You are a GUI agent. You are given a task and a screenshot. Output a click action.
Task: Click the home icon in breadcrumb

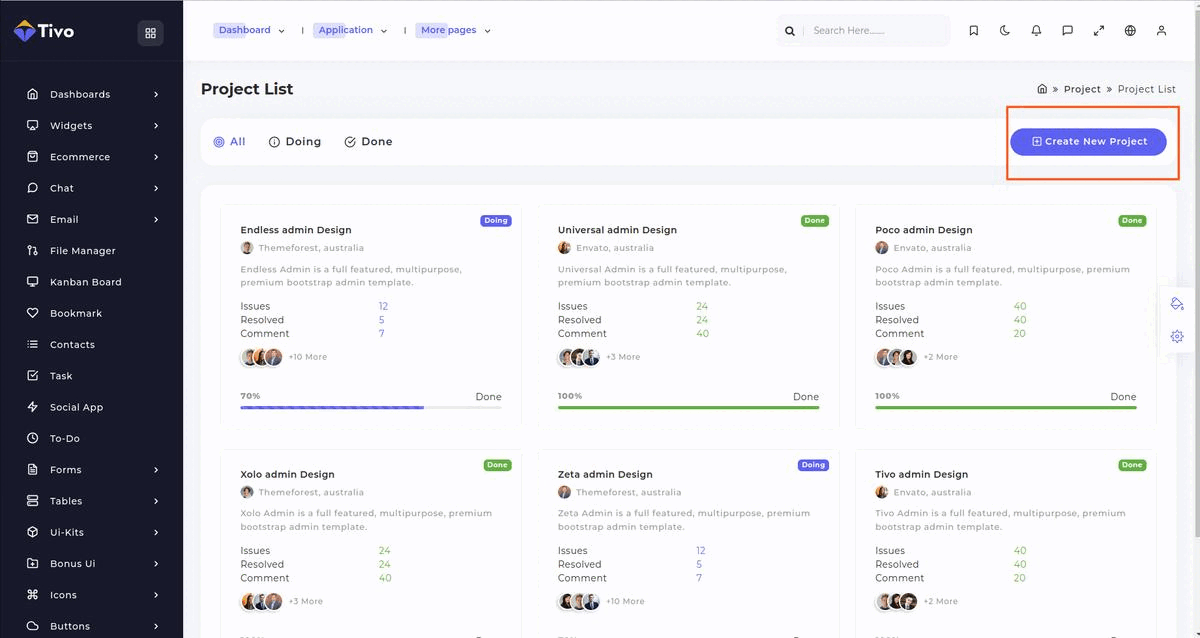click(x=1042, y=89)
